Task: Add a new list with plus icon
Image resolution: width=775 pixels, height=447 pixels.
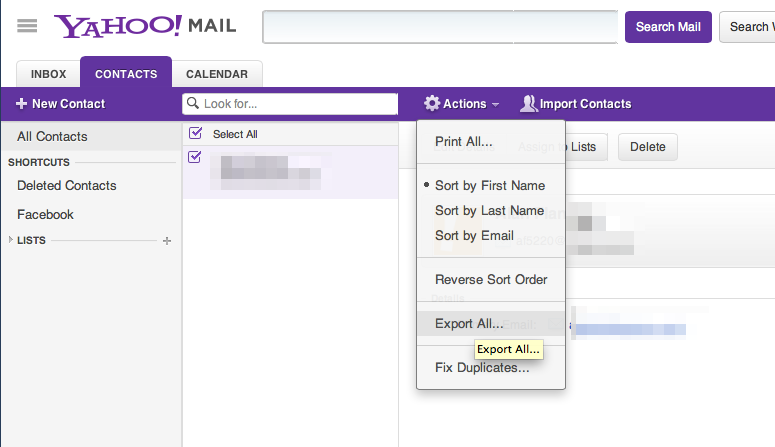Action: click(167, 241)
